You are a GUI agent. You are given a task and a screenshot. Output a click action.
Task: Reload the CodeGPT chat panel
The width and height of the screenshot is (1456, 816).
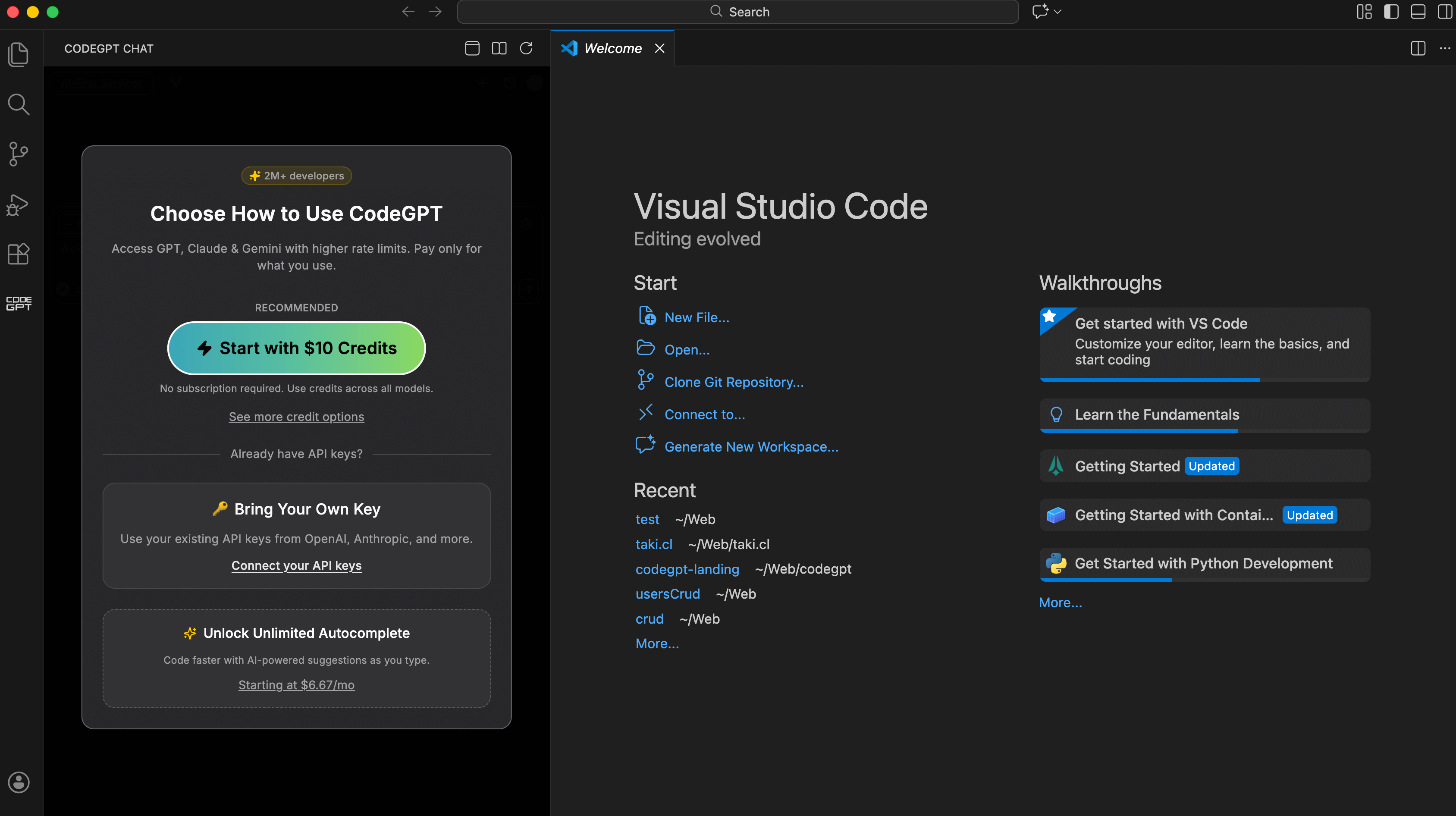(x=526, y=49)
